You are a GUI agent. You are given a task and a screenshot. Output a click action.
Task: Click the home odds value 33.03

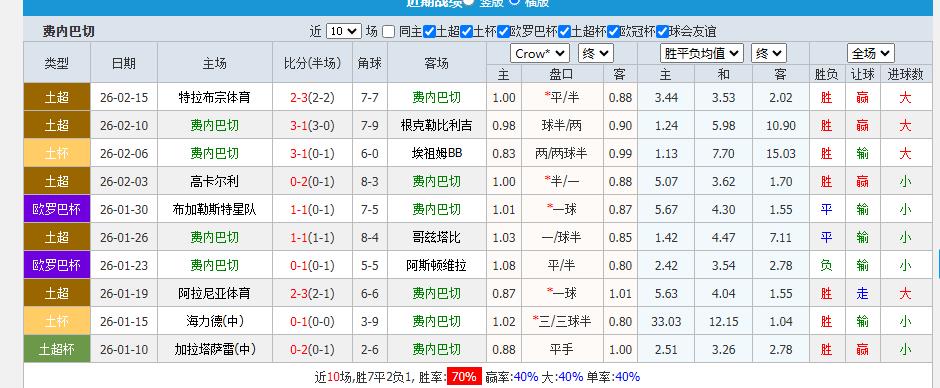click(666, 321)
